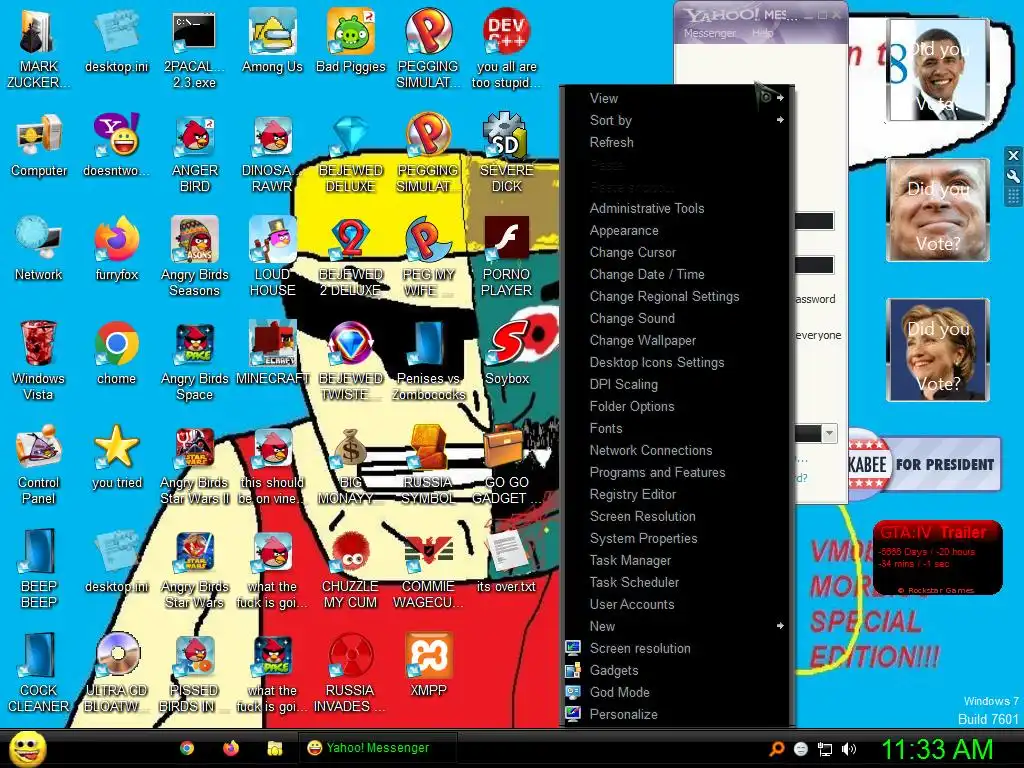This screenshot has width=1024, height=768.
Task: Open the GO GO GADGET briefcase icon
Action: [x=507, y=464]
